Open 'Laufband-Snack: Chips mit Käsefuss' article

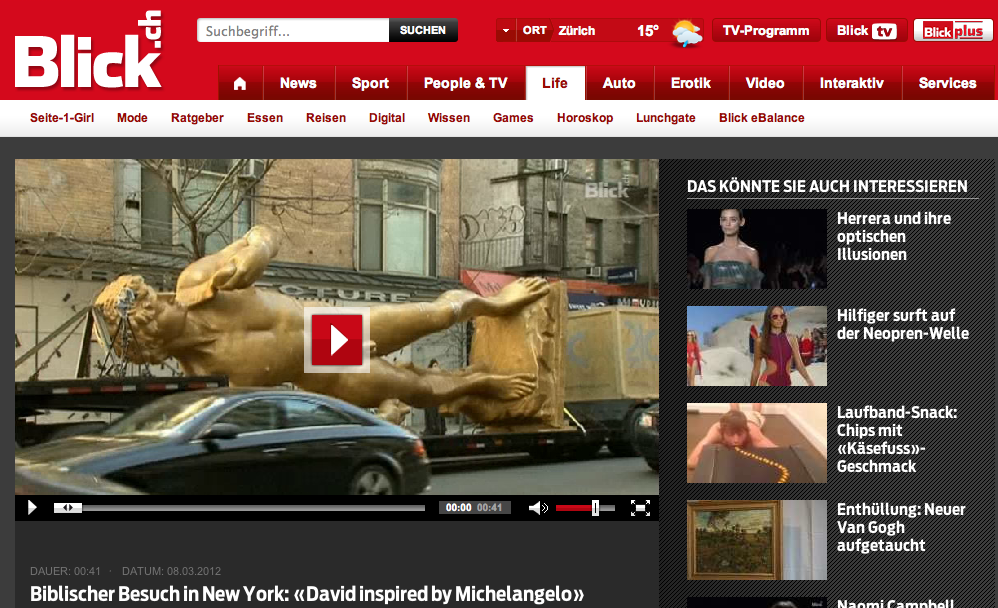[x=897, y=439]
